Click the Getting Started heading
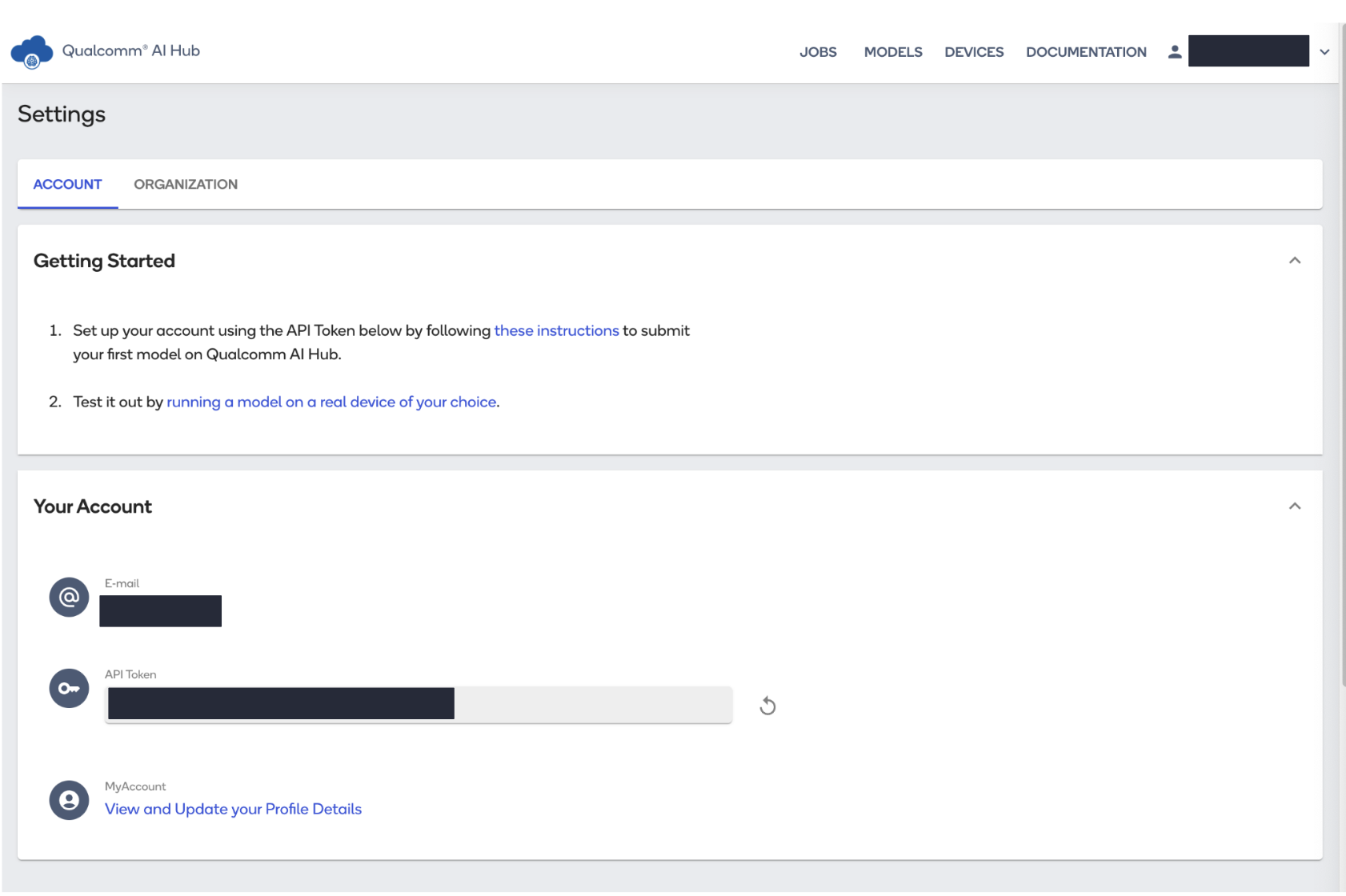Screen dimensions: 1346x896 104,261
